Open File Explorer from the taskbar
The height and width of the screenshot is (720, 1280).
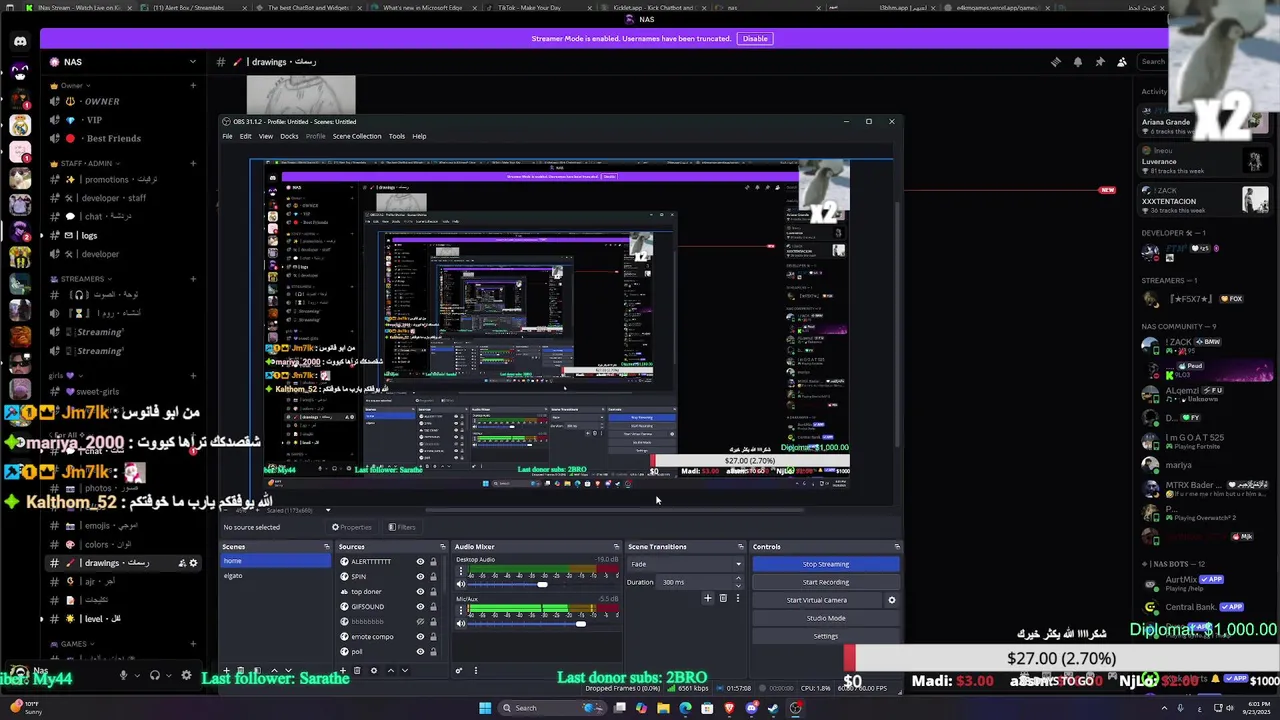click(663, 708)
